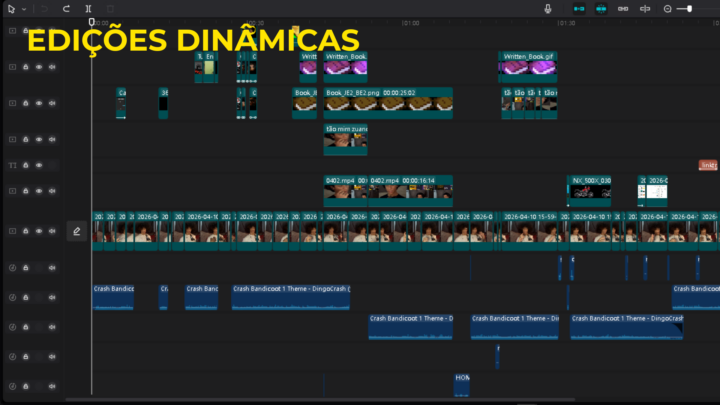Viewport: 720px width, 405px height.
Task: Select the 0402.mp4 clip labeled 00:00:16:14
Action: pyautogui.click(x=410, y=190)
